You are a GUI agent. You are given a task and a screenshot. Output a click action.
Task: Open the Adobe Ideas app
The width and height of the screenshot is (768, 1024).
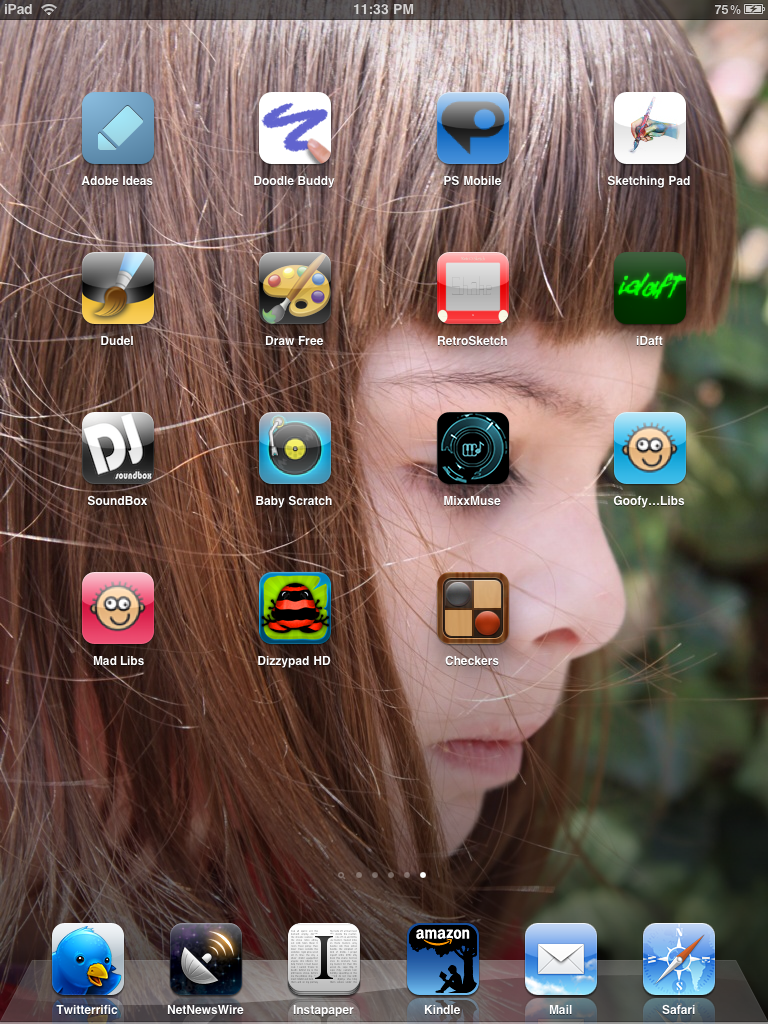[x=118, y=129]
